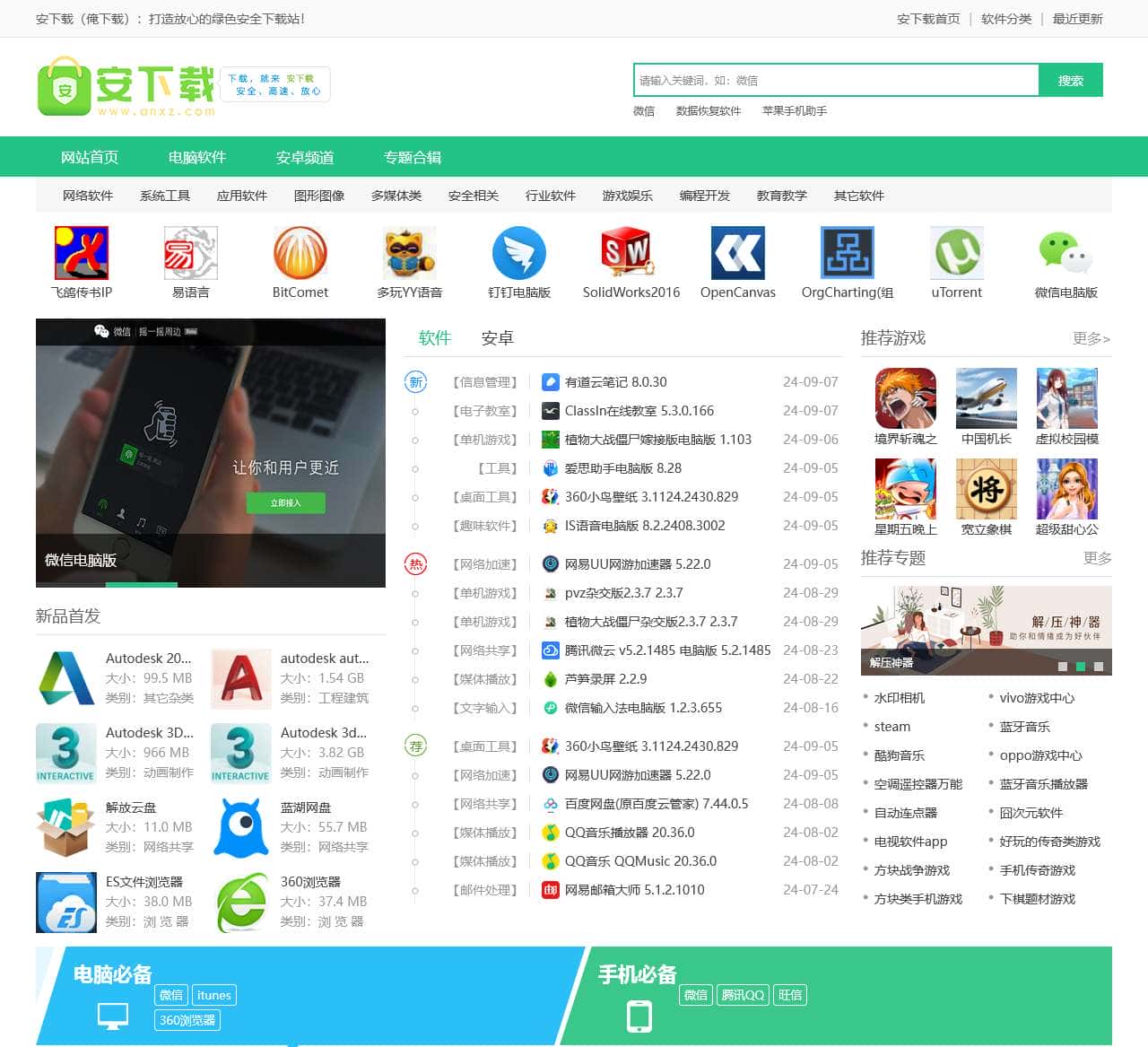
Task: Click the 数据恢复软件 hot search link
Action: [x=709, y=111]
